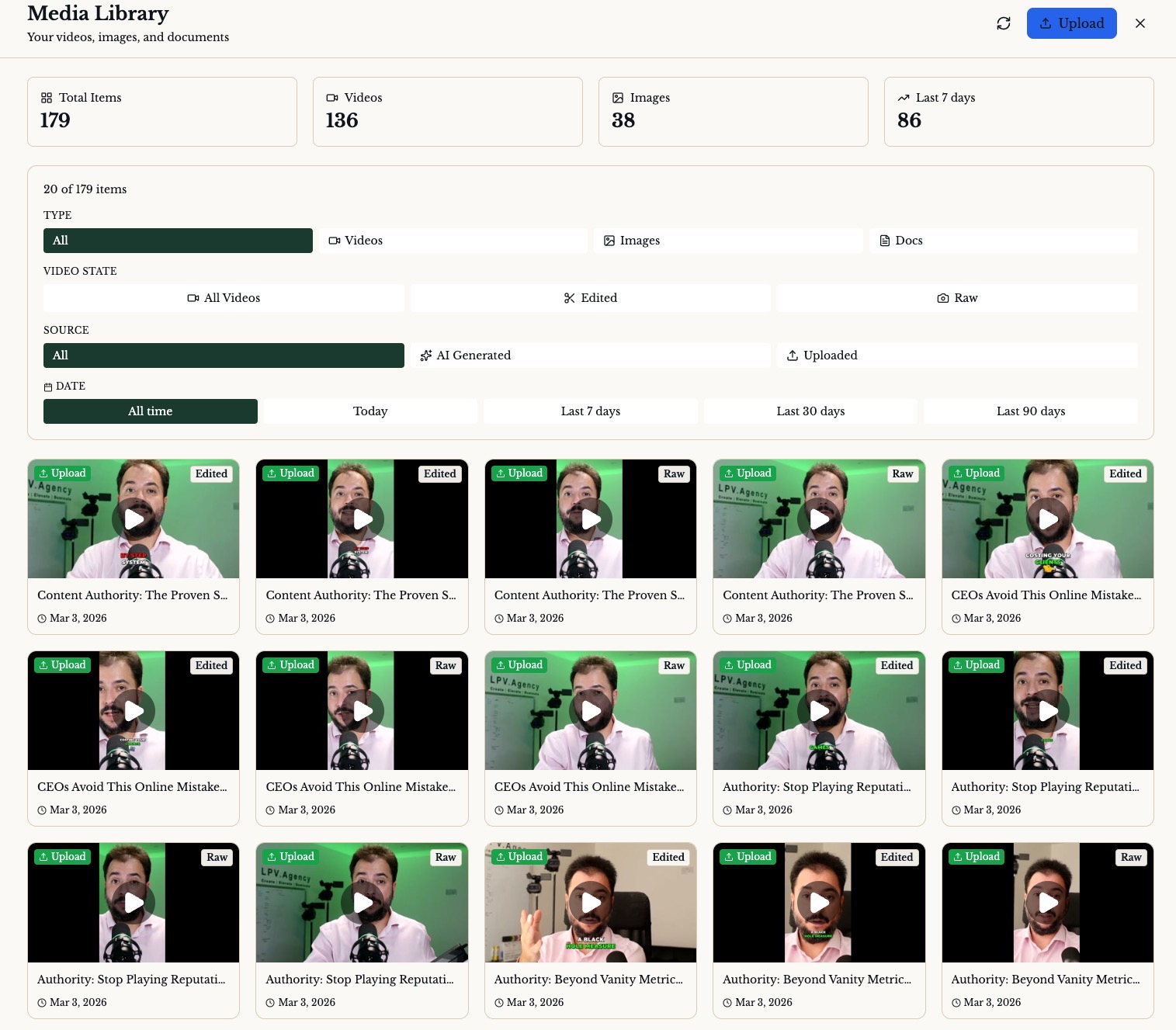This screenshot has width=1176, height=1030.
Task: Filter source by Uploaded
Action: pyautogui.click(x=956, y=355)
